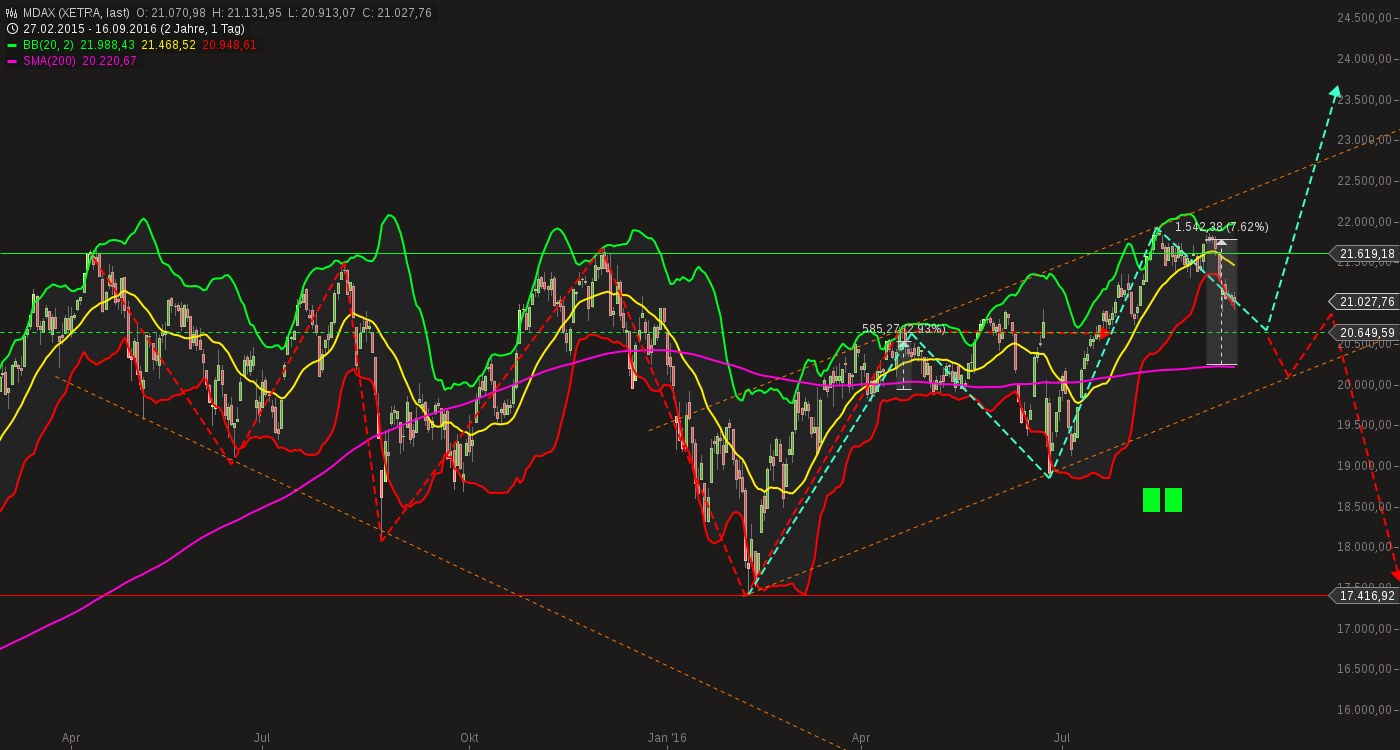Click the left green square marker
This screenshot has width=1400, height=750.
pyautogui.click(x=1151, y=500)
